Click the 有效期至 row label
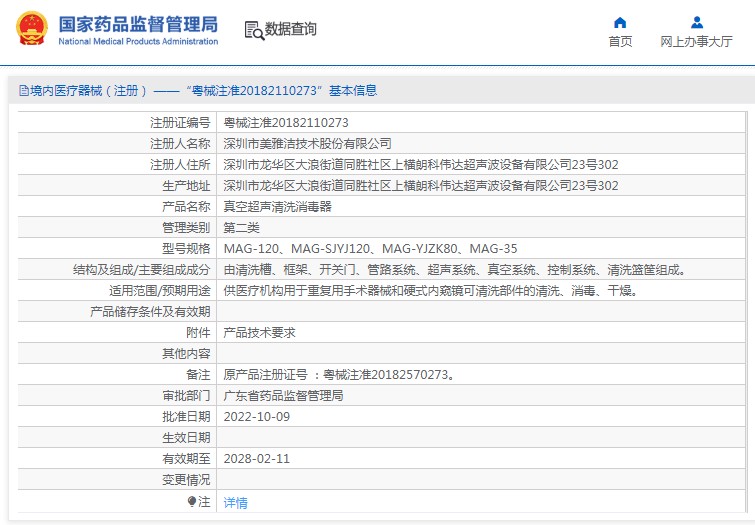This screenshot has height=525, width=755. (x=186, y=459)
